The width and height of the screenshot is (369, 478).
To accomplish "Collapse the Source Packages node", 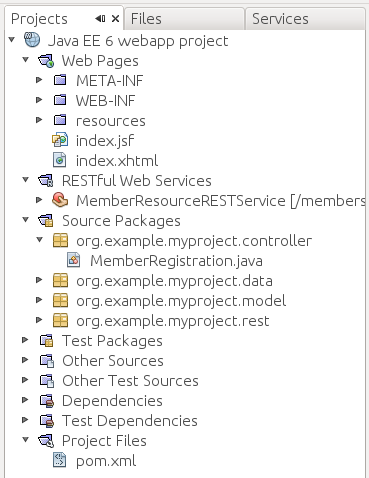I will [x=25, y=220].
